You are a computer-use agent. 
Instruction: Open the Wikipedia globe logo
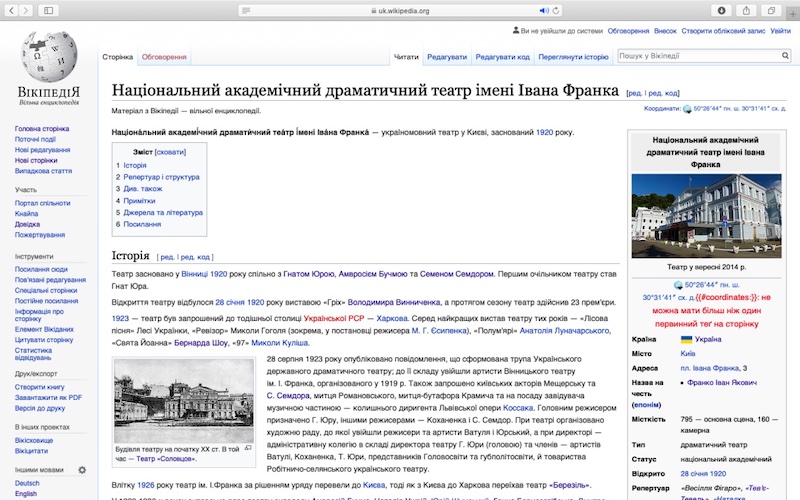tap(49, 57)
